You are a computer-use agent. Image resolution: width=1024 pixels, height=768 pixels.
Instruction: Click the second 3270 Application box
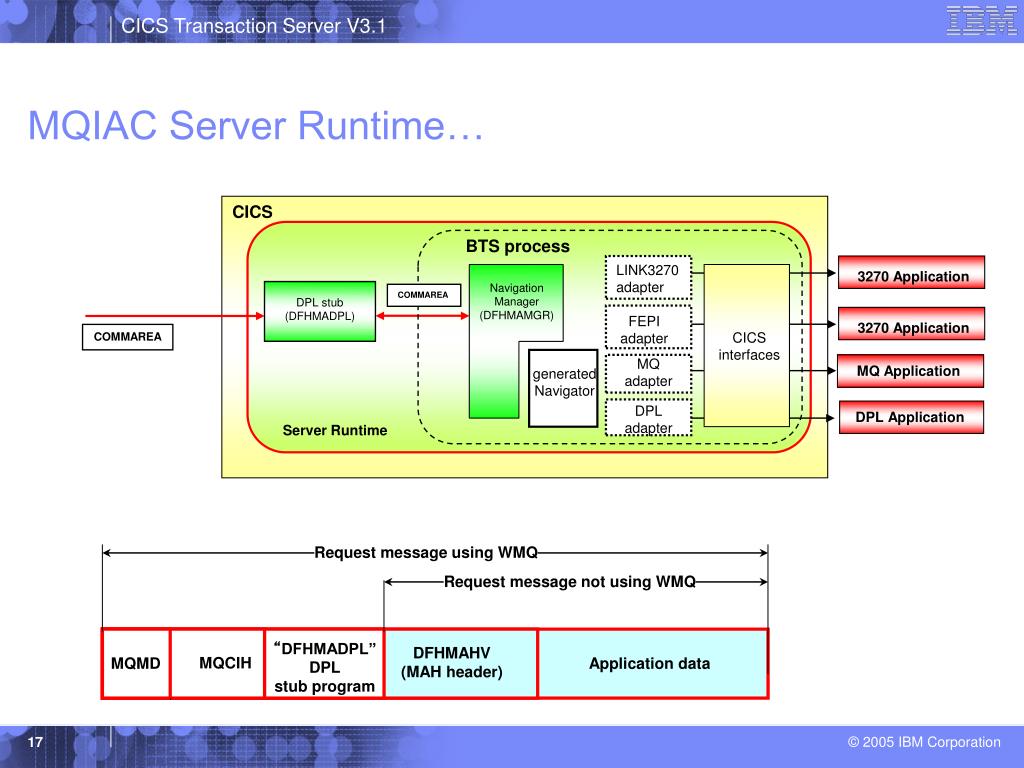(x=912, y=325)
